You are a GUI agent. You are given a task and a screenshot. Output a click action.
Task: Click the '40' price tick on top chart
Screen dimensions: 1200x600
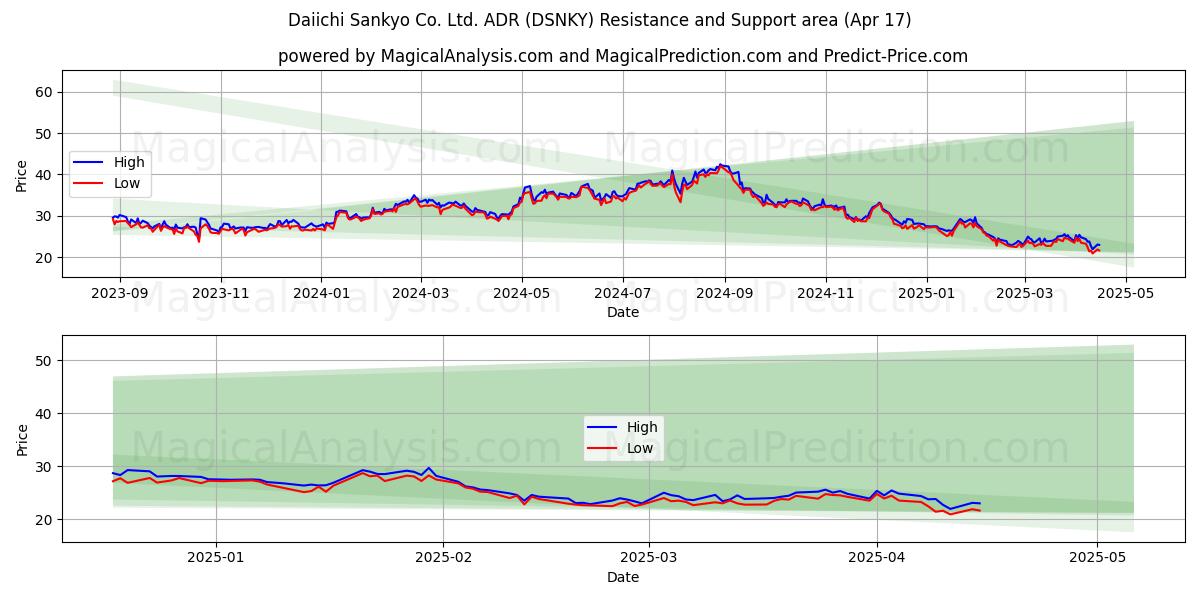45,175
